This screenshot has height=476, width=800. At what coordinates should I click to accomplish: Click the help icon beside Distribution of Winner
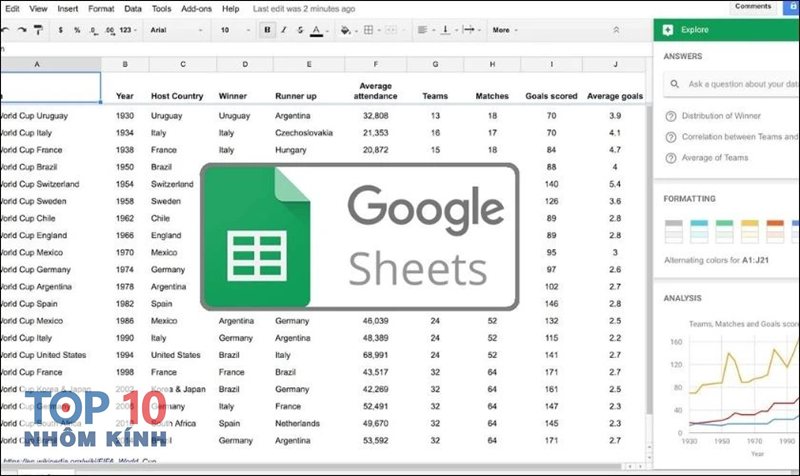click(671, 116)
